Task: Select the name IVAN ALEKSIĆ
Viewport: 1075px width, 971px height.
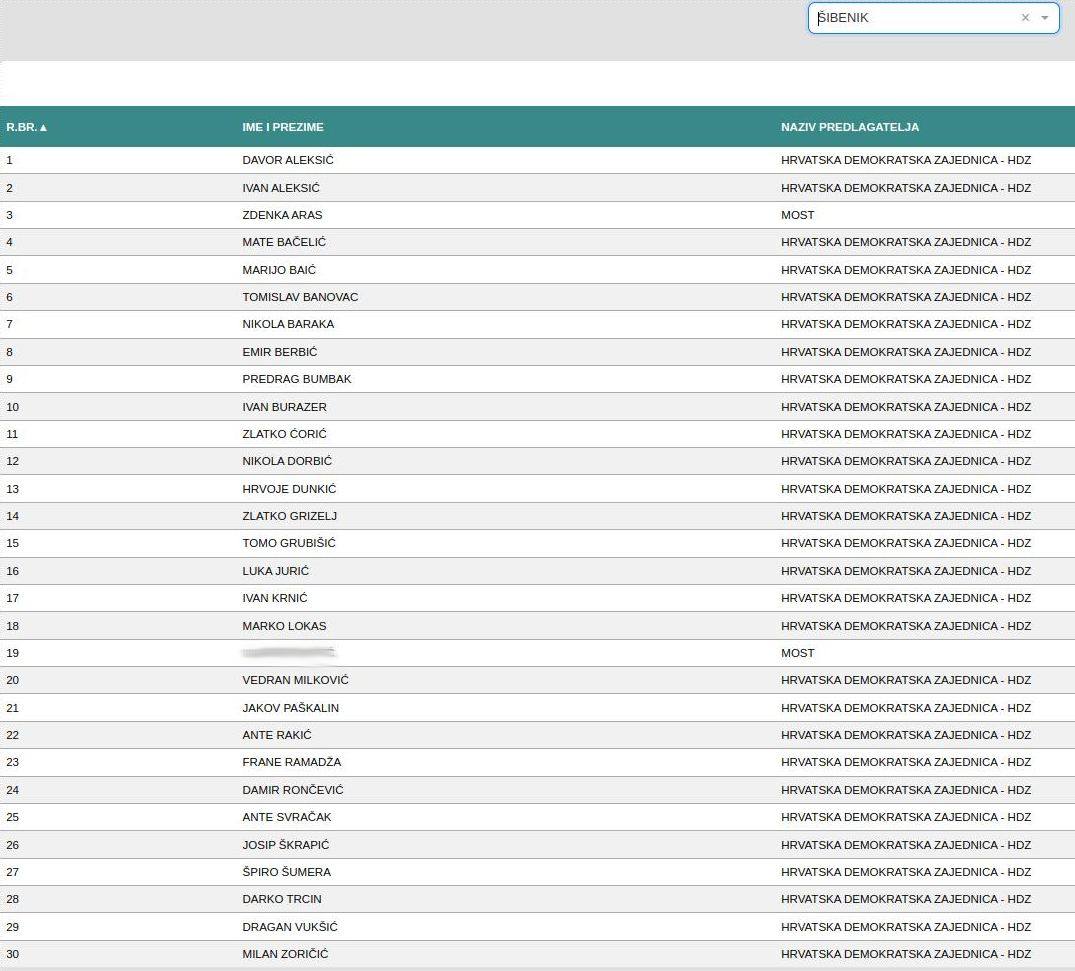Action: pos(280,188)
